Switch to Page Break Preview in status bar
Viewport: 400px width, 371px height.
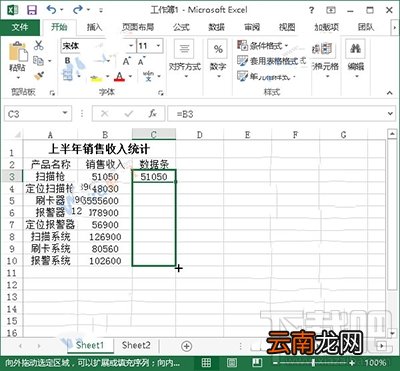(257, 363)
